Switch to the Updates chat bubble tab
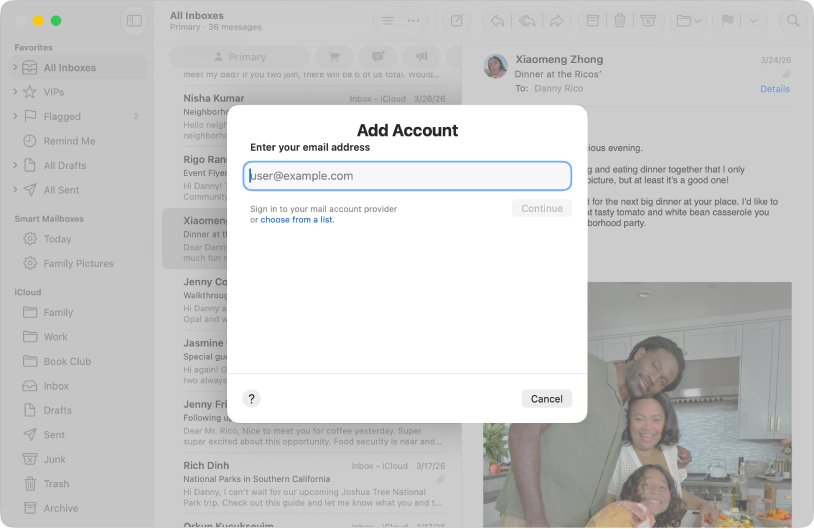Screen dimensions: 814x529 [378, 57]
